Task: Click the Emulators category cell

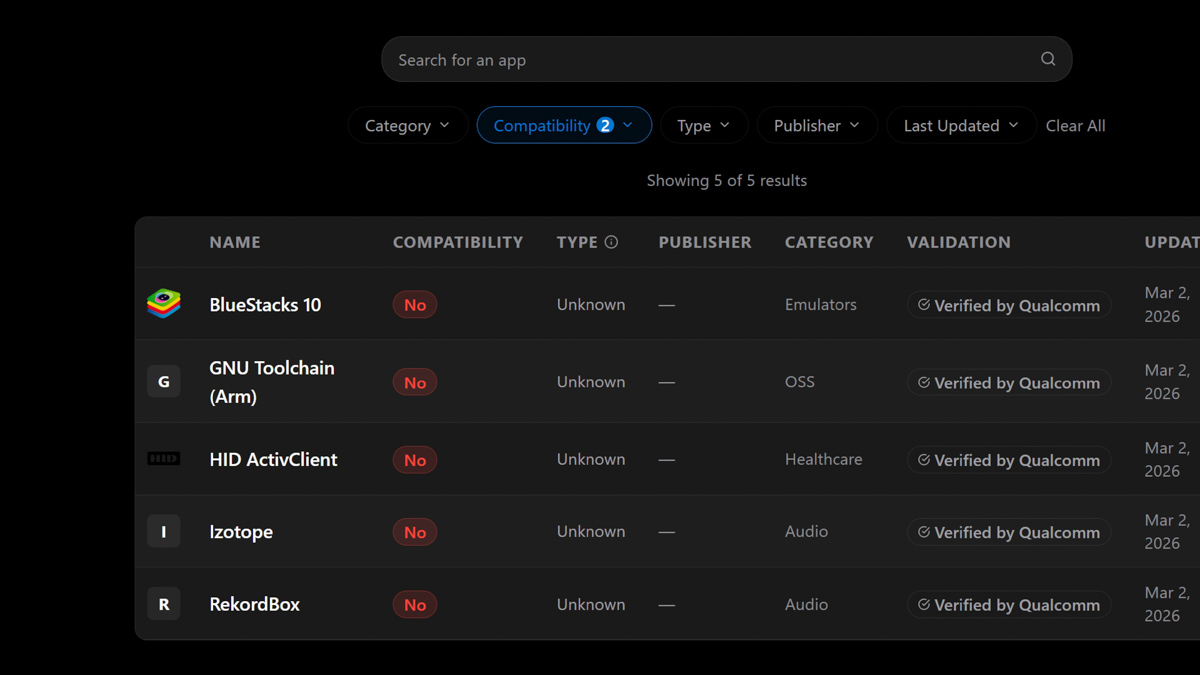Action: click(821, 304)
